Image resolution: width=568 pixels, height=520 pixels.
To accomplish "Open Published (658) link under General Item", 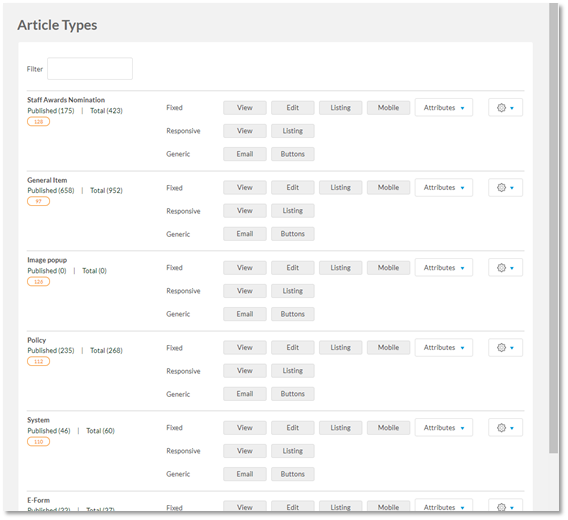I will 51,191.
